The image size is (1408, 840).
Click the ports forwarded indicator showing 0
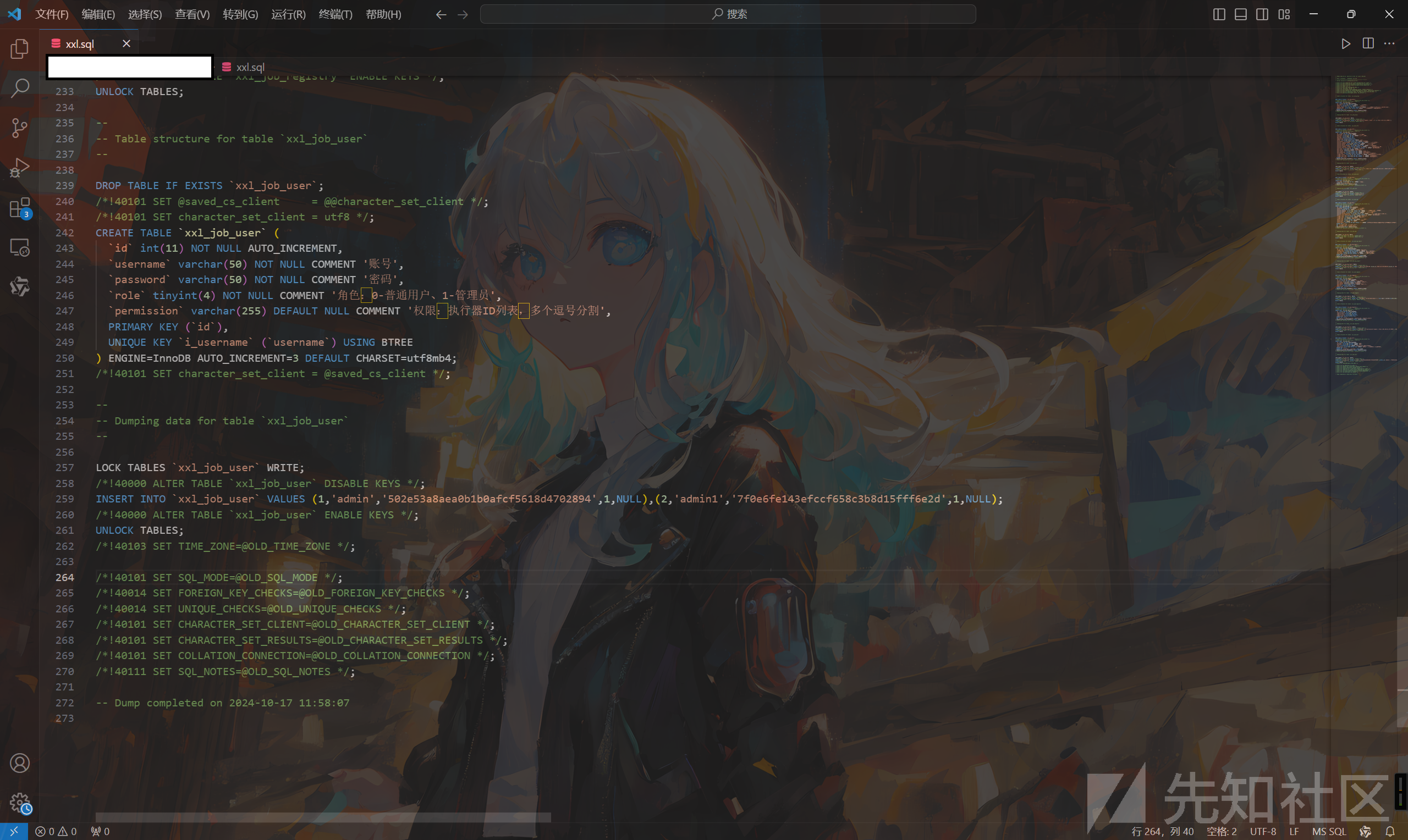click(x=101, y=832)
